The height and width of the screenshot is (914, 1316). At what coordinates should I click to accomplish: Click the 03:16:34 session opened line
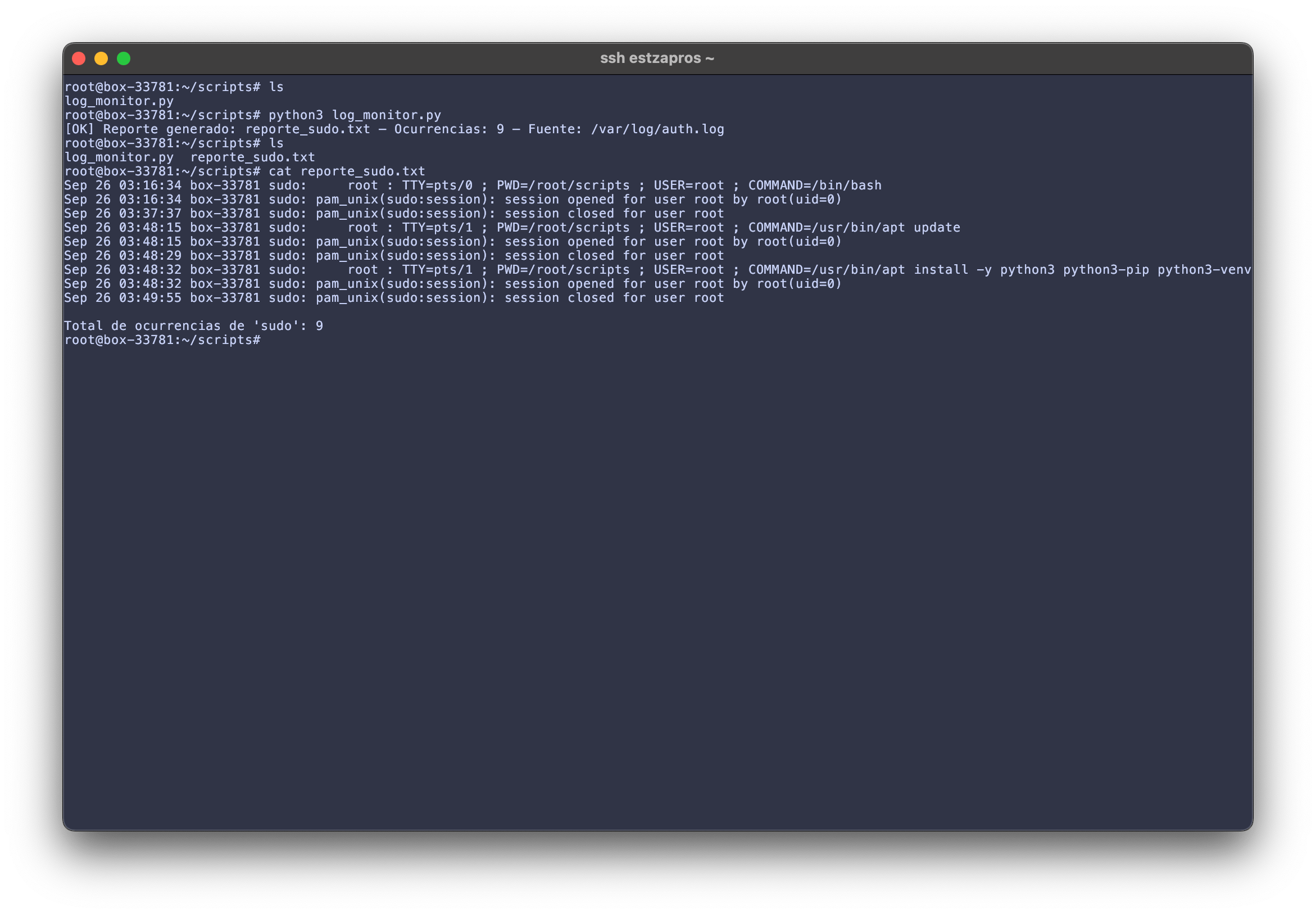pos(452,200)
